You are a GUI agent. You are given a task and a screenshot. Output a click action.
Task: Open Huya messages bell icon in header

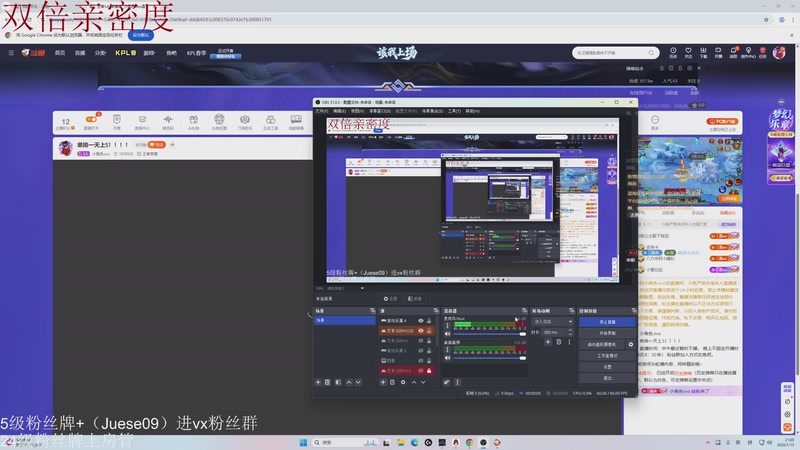[x=733, y=52]
